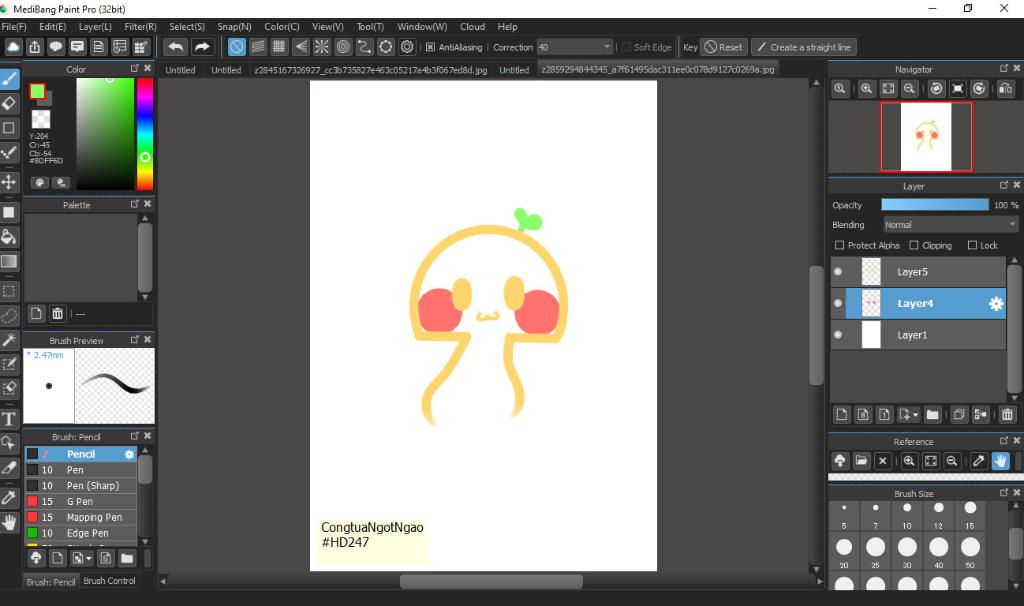Screen dimensions: 1024x606
Task: Enable Protect Alpha checkbox
Action: [839, 245]
